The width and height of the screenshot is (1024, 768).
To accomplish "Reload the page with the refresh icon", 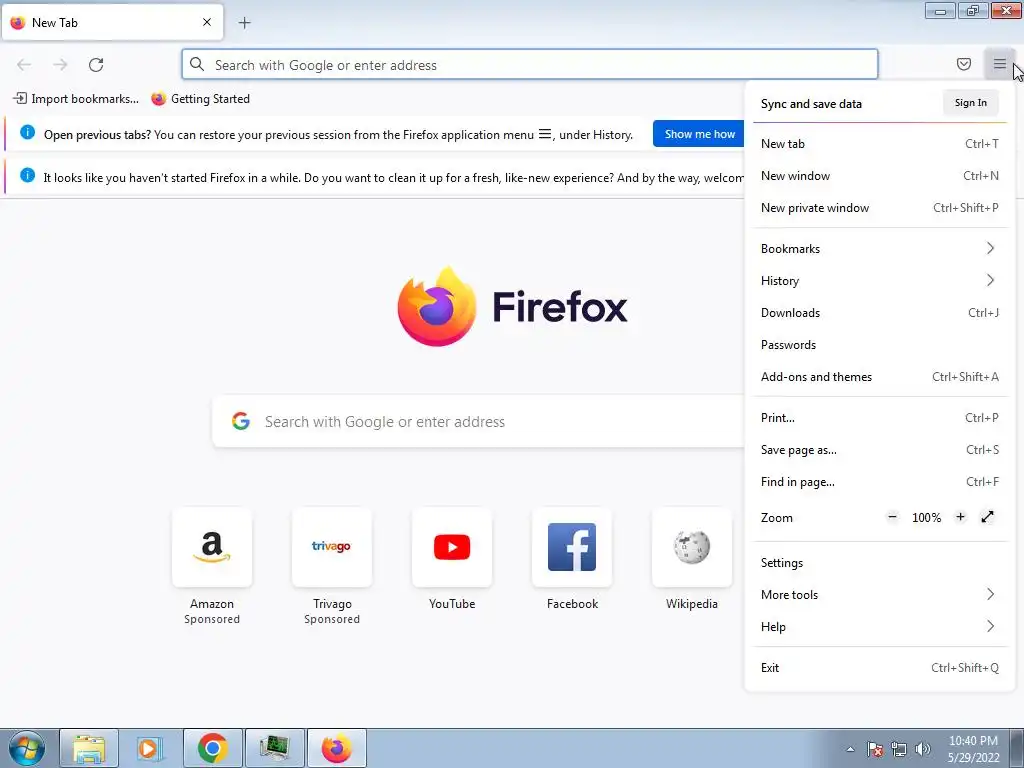I will 96,65.
